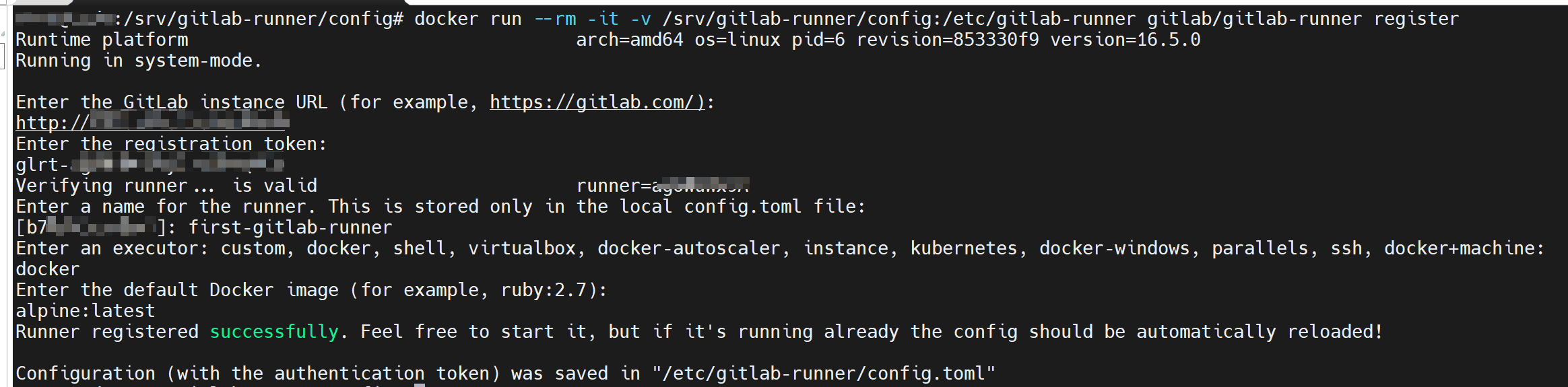
Task: Click the blurred http:// instance URL
Action: point(152,123)
